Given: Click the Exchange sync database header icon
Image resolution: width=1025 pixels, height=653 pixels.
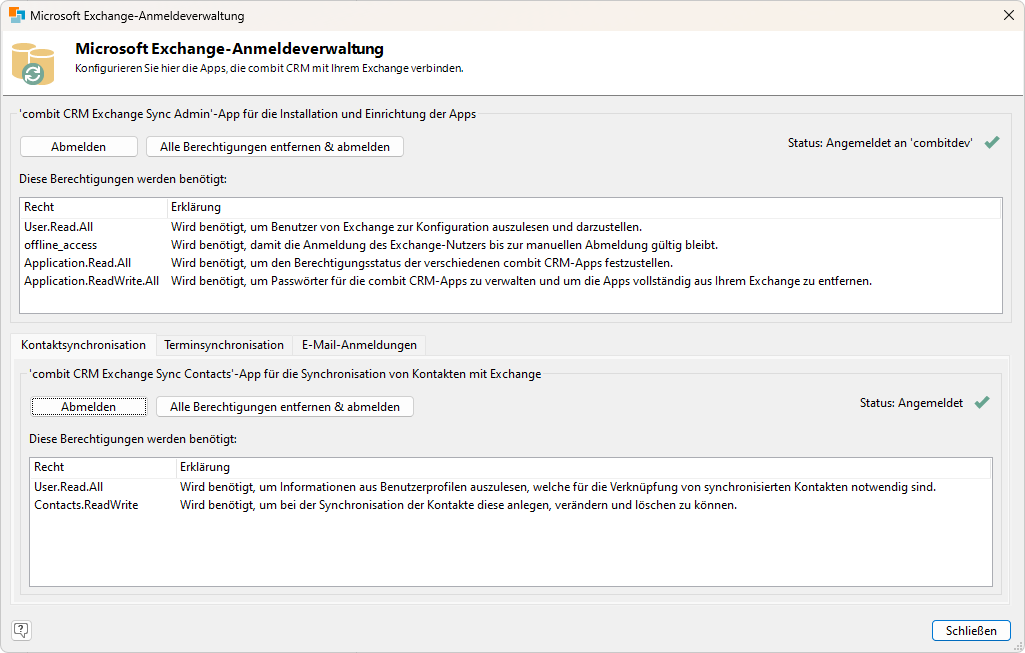Looking at the screenshot, I should coord(33,63).
